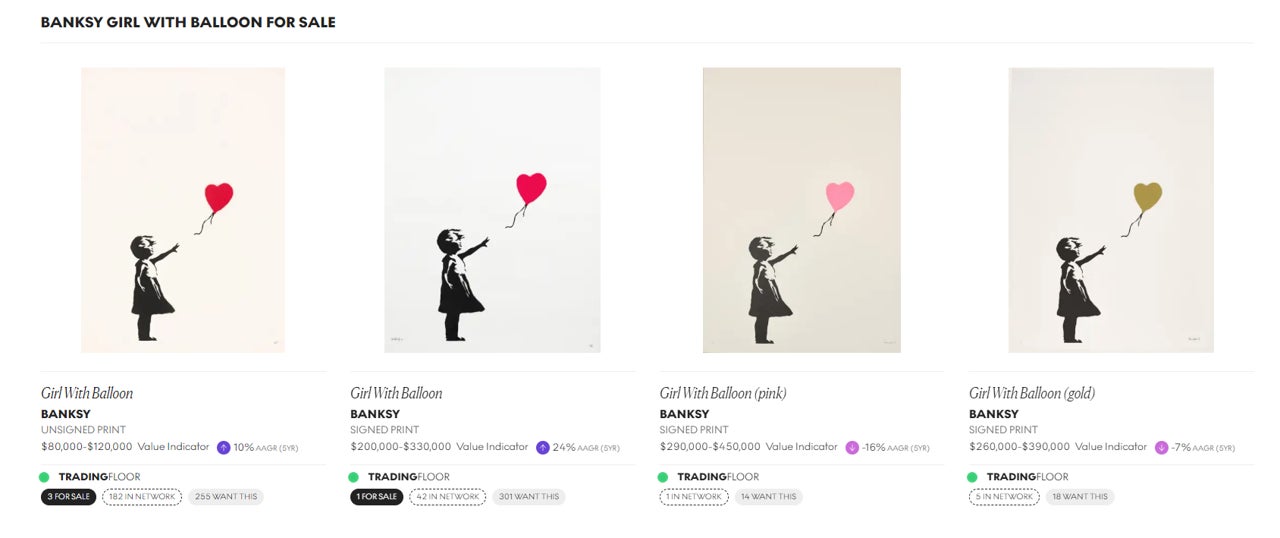The height and width of the screenshot is (538, 1280).
Task: Click the purple up-arrow icon beside 10% AAGR
Action: click(224, 448)
